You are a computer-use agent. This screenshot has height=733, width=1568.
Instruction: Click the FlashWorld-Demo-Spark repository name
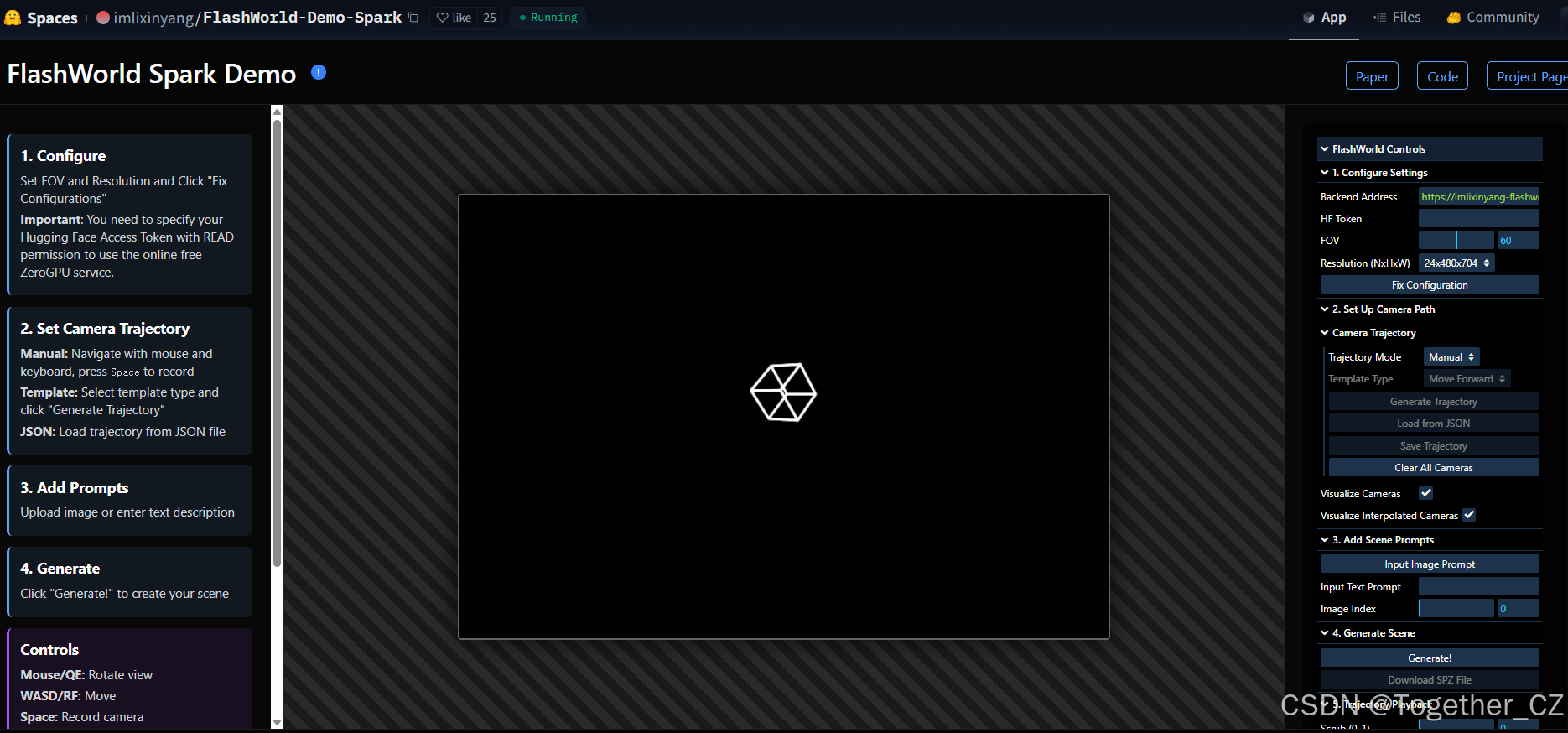[x=303, y=18]
